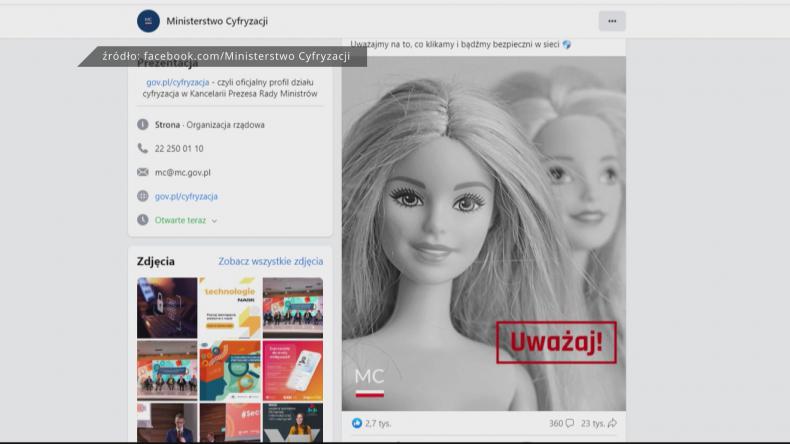Viewport: 790px width, 444px height.
Task: Open the three-dots page options menu
Action: [x=612, y=21]
